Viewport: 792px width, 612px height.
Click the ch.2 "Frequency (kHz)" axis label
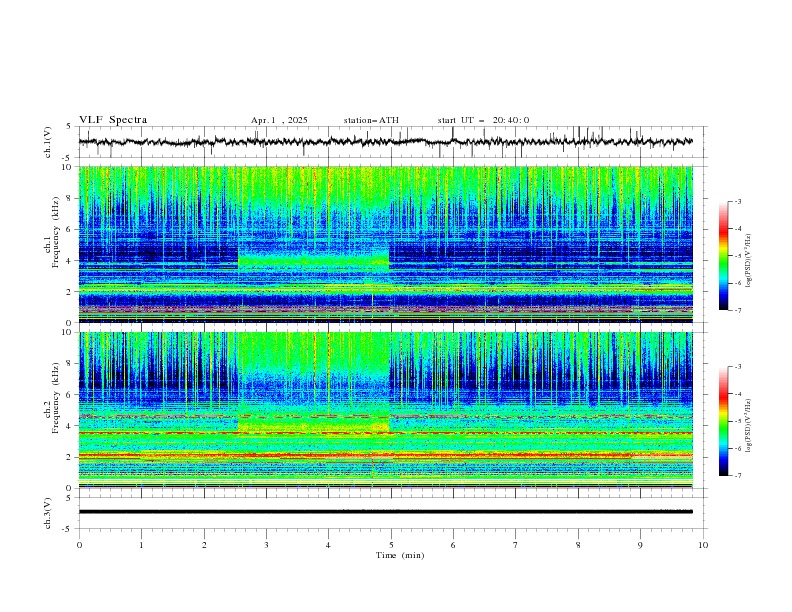[55, 398]
